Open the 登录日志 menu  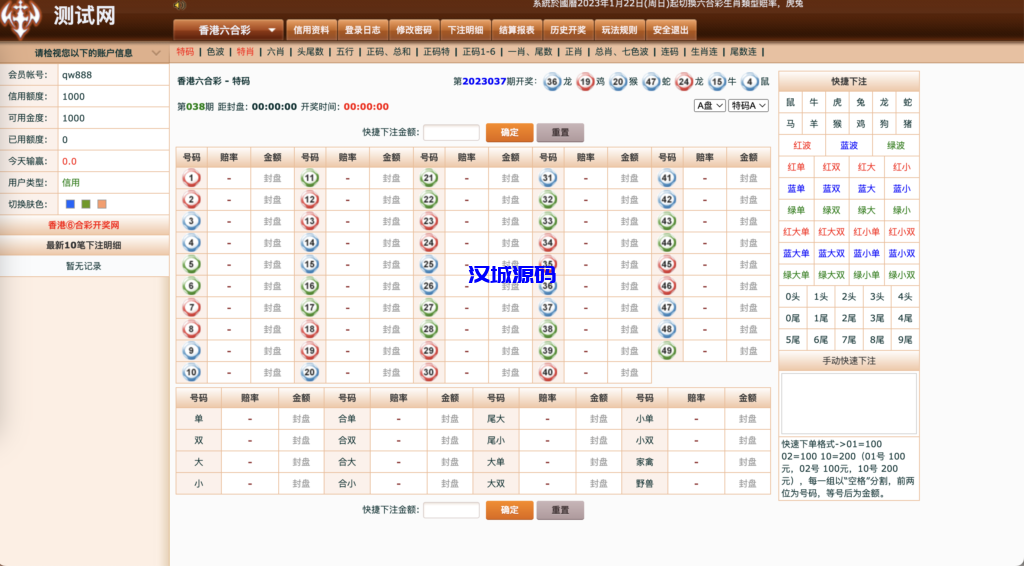[362, 30]
